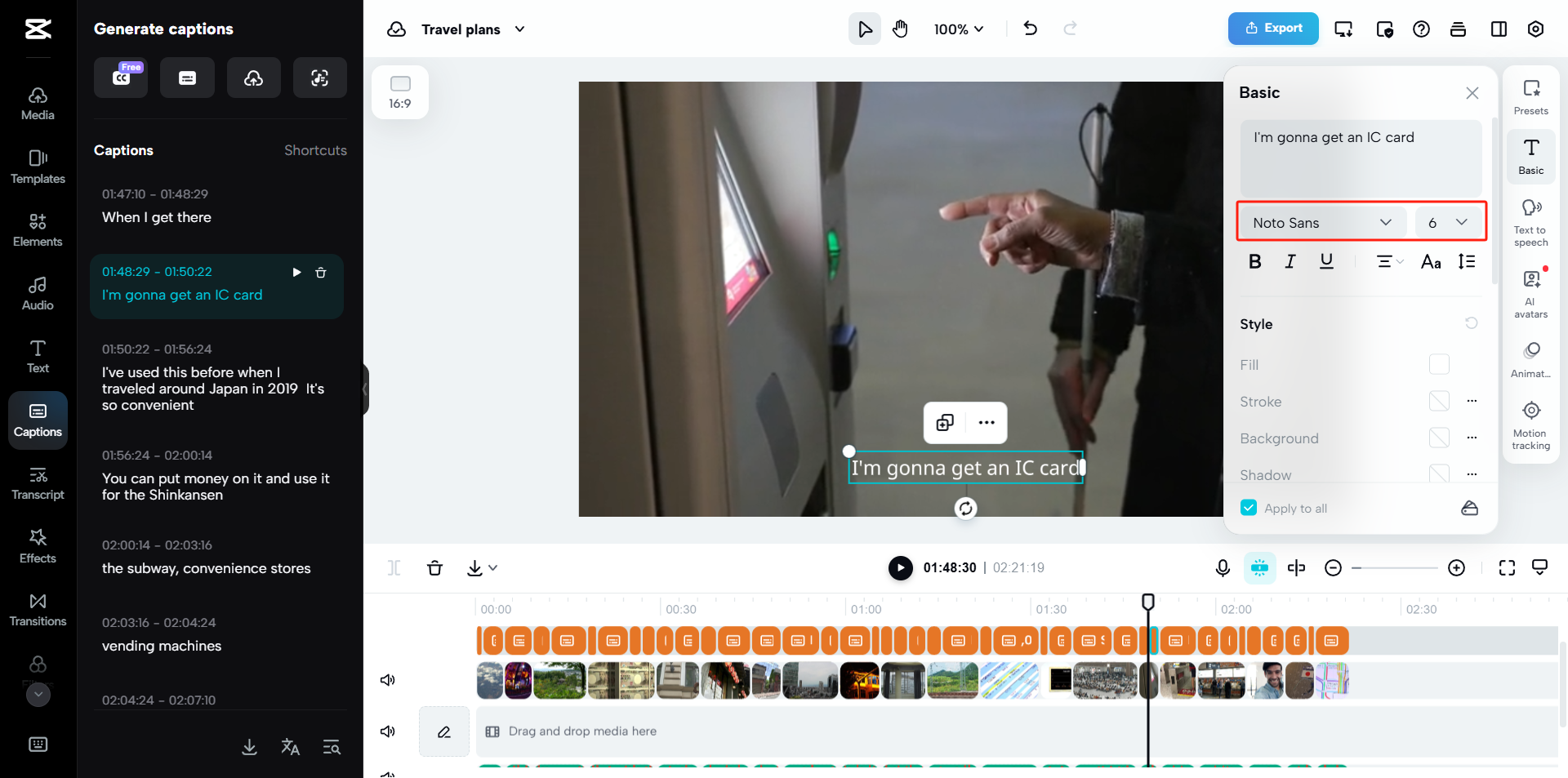Open the Media panel
Viewport: 1568px width, 778px height.
[38, 104]
